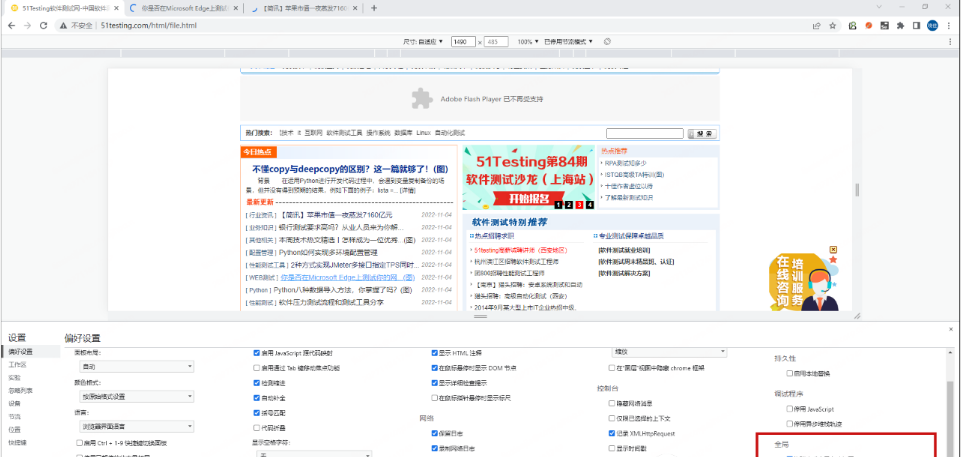Bookmark this page with the star icon
The width and height of the screenshot is (961, 457).
click(832, 26)
